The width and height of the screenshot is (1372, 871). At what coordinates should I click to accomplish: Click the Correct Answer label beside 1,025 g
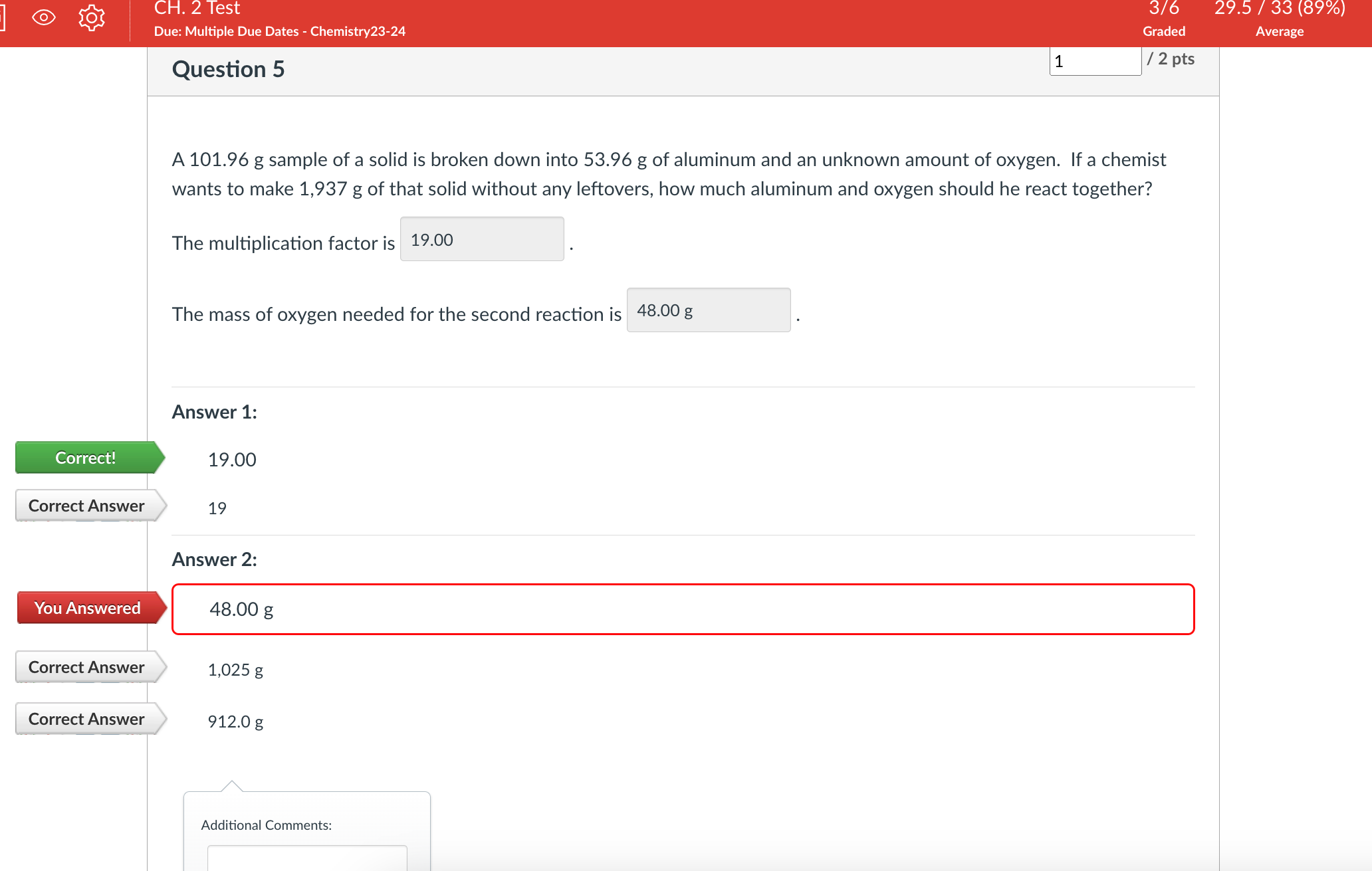(86, 668)
